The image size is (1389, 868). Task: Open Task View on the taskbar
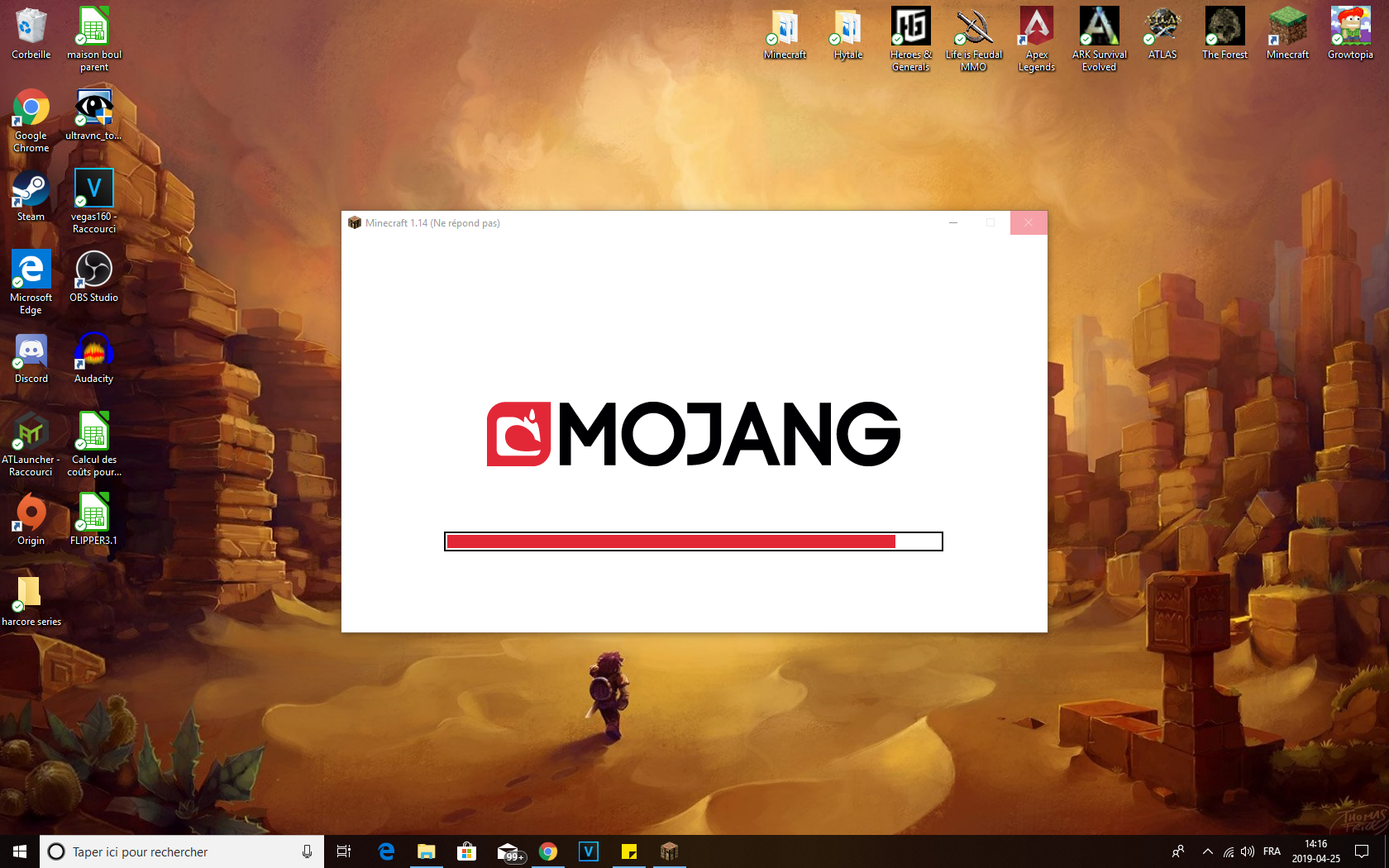click(344, 851)
